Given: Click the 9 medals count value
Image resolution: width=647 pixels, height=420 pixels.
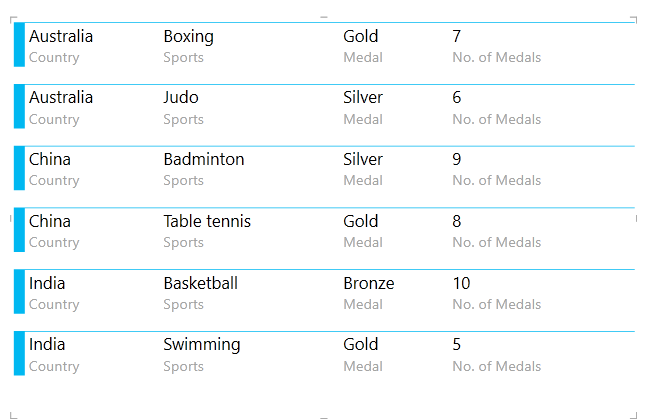Looking at the screenshot, I should click(x=456, y=160).
